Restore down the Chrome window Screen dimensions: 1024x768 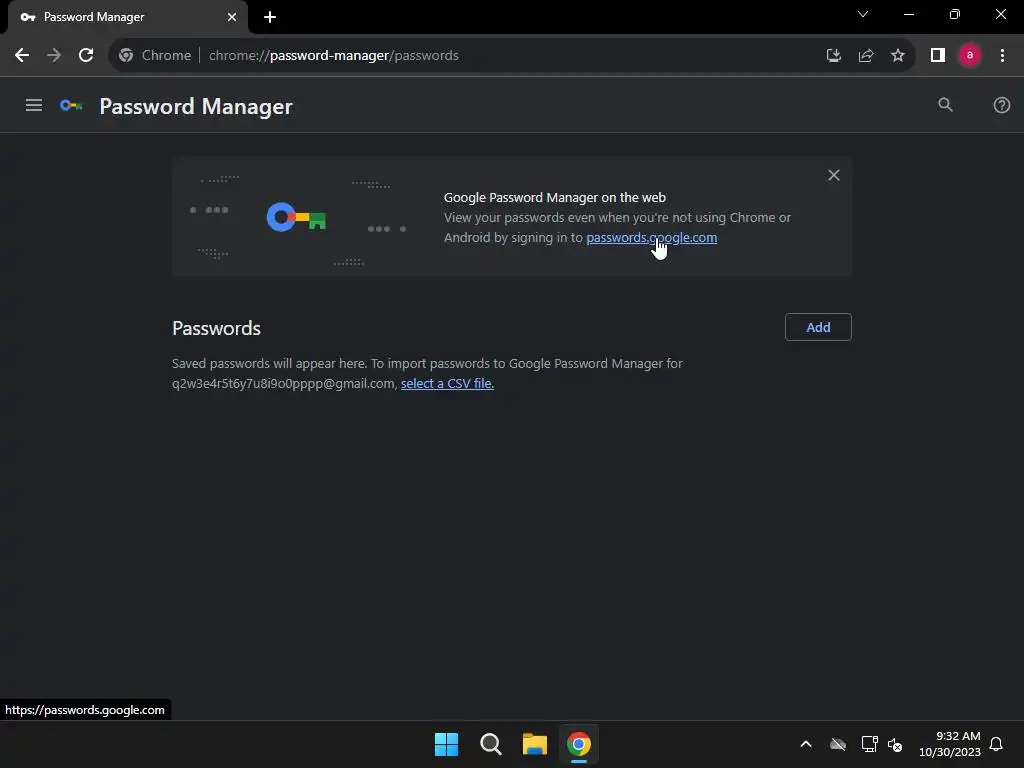pyautogui.click(x=955, y=14)
